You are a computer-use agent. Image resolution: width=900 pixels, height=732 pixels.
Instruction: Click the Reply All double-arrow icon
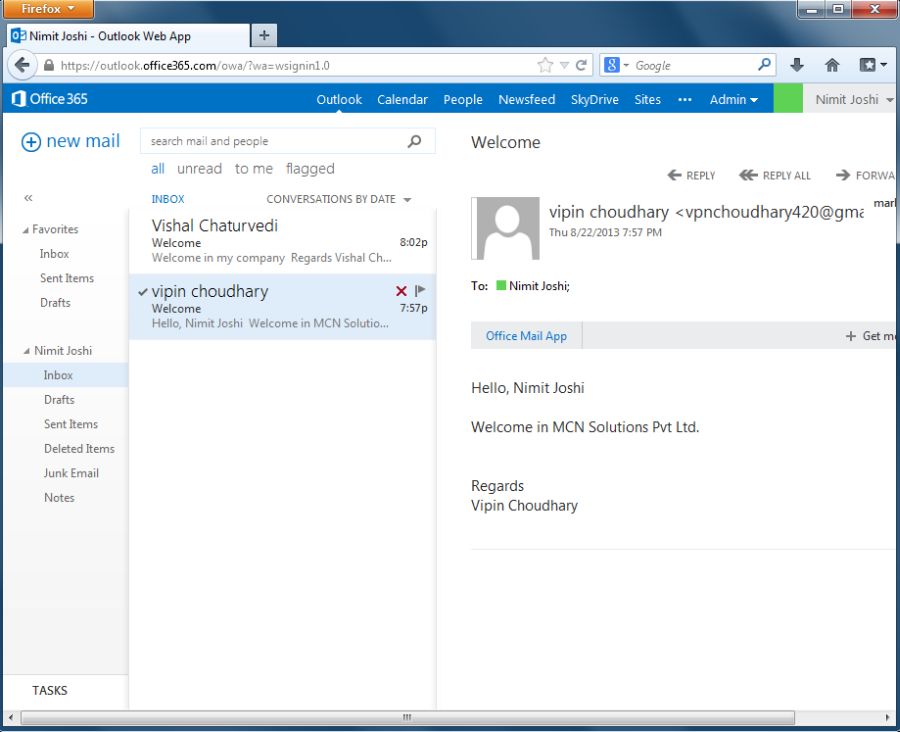point(748,175)
